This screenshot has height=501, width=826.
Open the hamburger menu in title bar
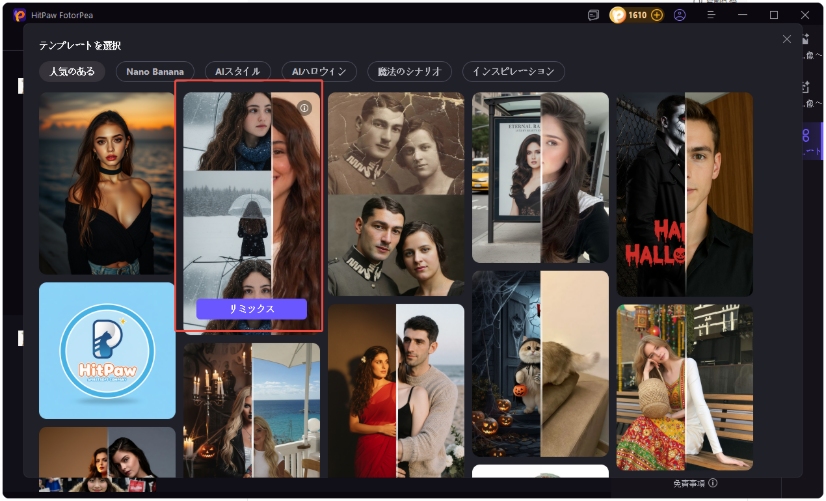coord(711,15)
